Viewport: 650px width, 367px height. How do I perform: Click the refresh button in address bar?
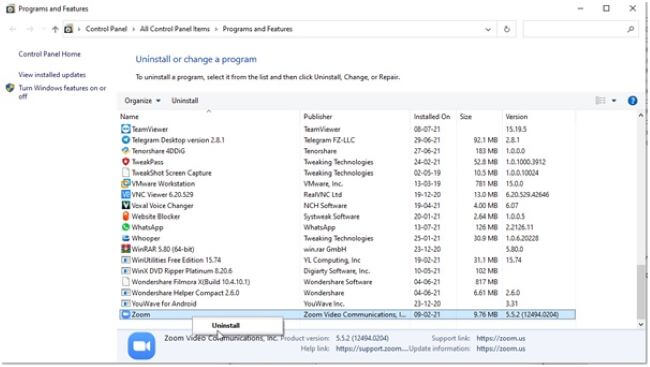(507, 29)
